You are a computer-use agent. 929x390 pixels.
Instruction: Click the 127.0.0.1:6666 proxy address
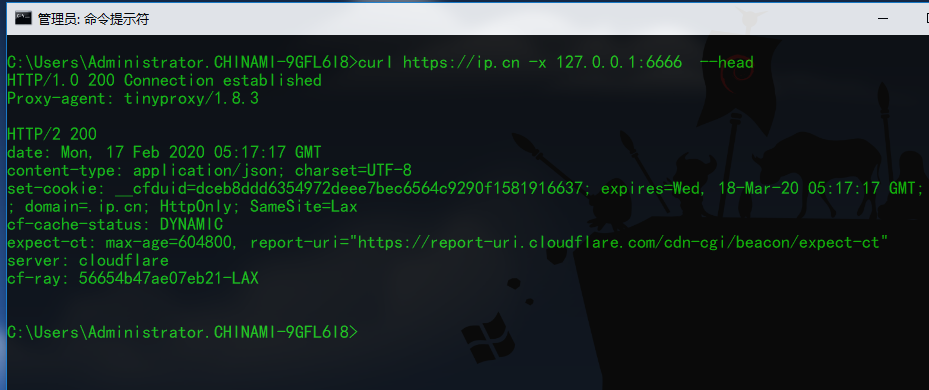click(619, 62)
